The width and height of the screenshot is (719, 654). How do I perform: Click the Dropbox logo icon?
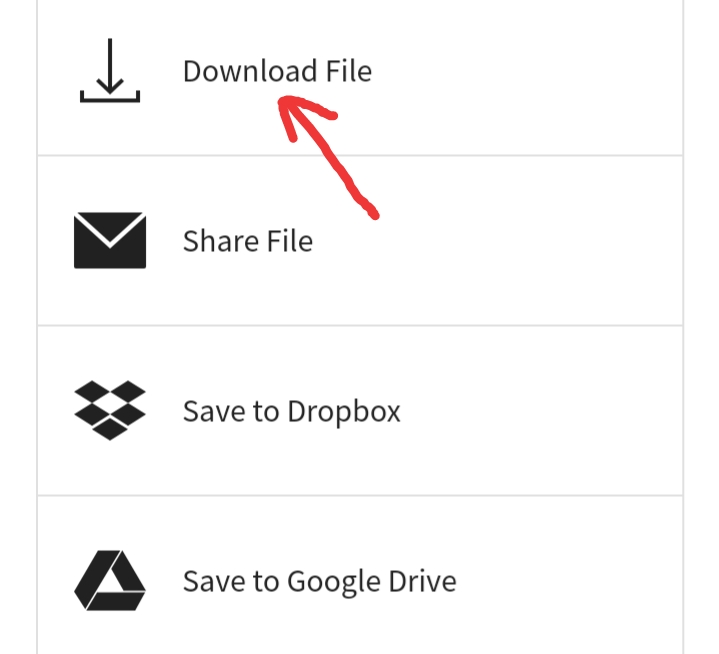pos(110,410)
